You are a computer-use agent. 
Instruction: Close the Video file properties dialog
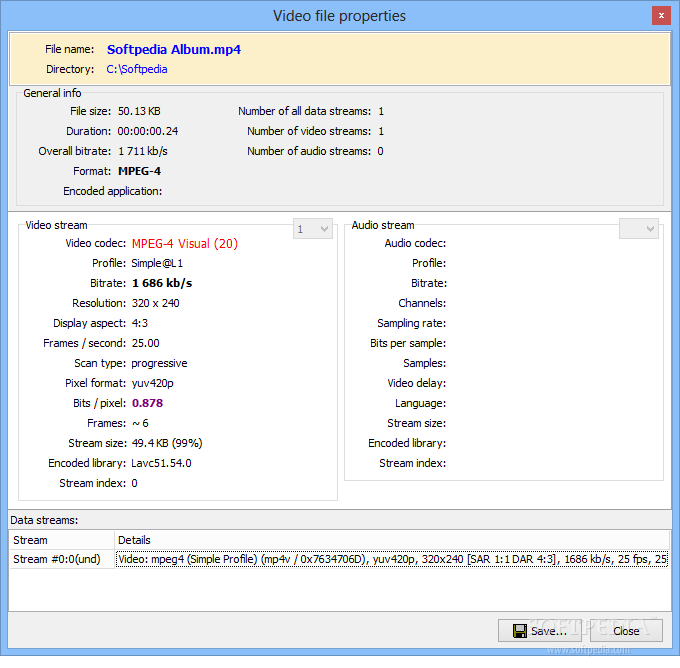point(626,631)
